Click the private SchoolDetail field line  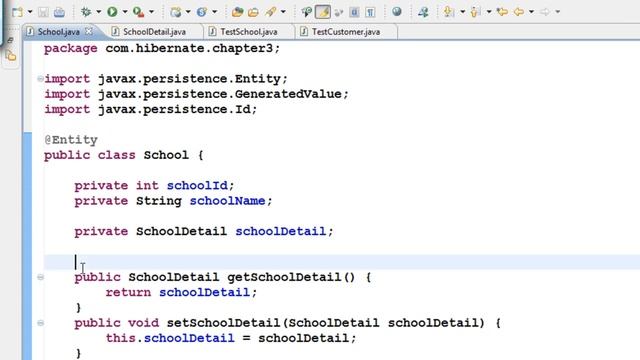coord(204,231)
